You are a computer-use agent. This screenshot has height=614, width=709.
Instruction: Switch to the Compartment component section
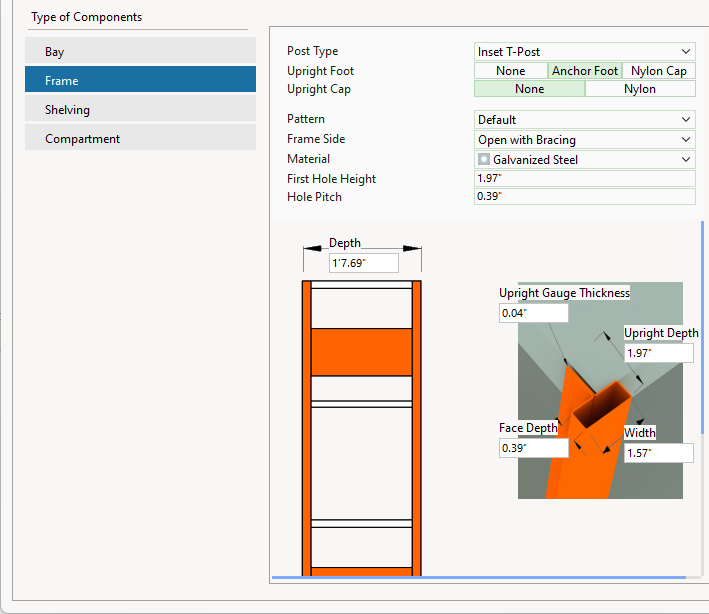pos(140,139)
